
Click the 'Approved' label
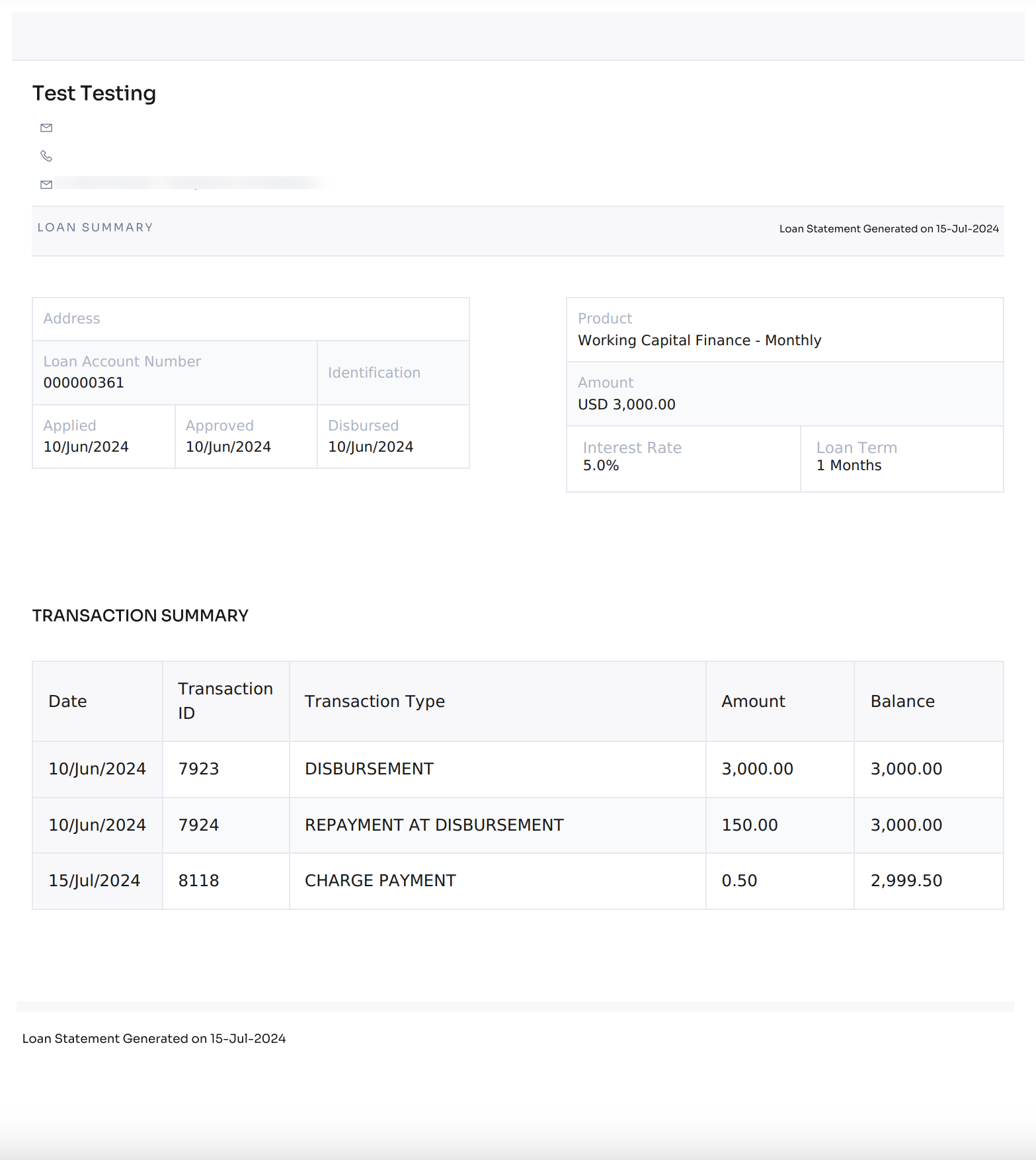click(219, 426)
